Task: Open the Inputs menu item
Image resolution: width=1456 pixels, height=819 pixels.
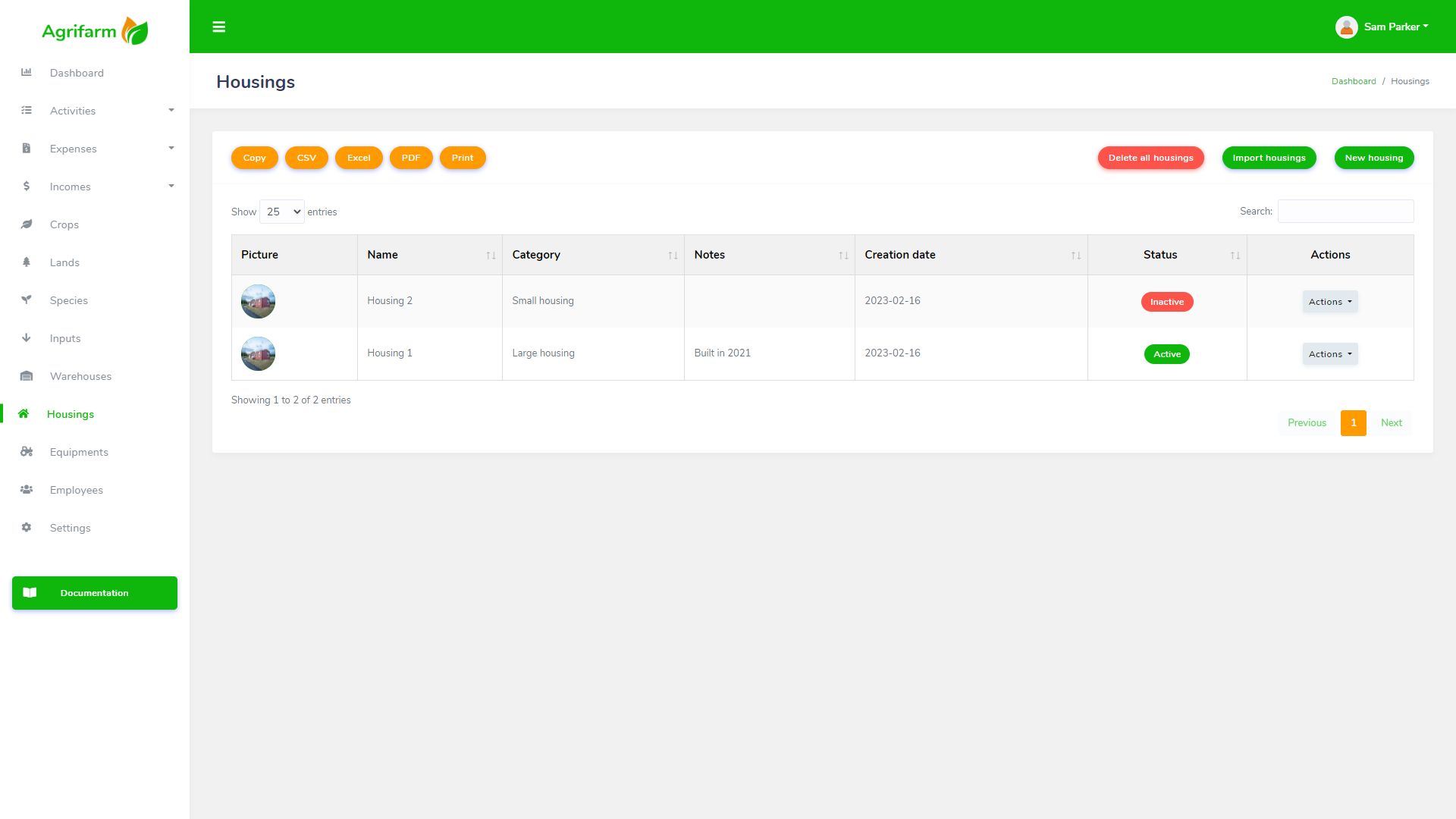Action: 65,338
